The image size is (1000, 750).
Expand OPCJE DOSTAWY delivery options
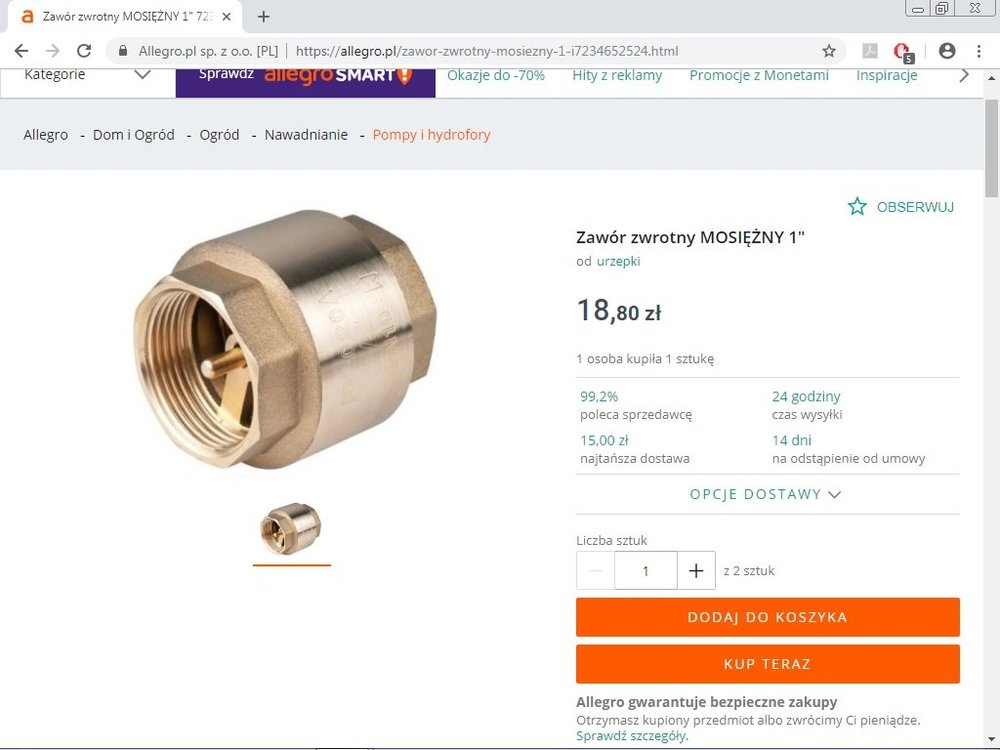(766, 494)
